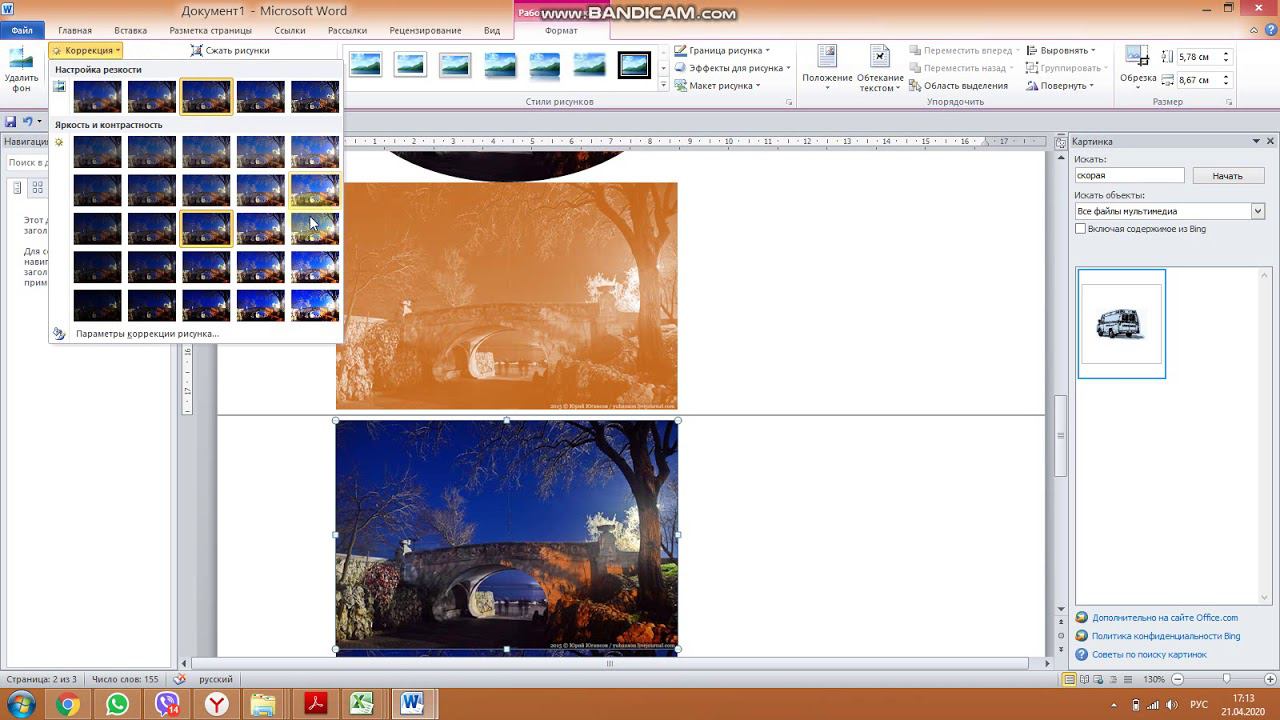Open Excel from taskbar

click(x=361, y=705)
